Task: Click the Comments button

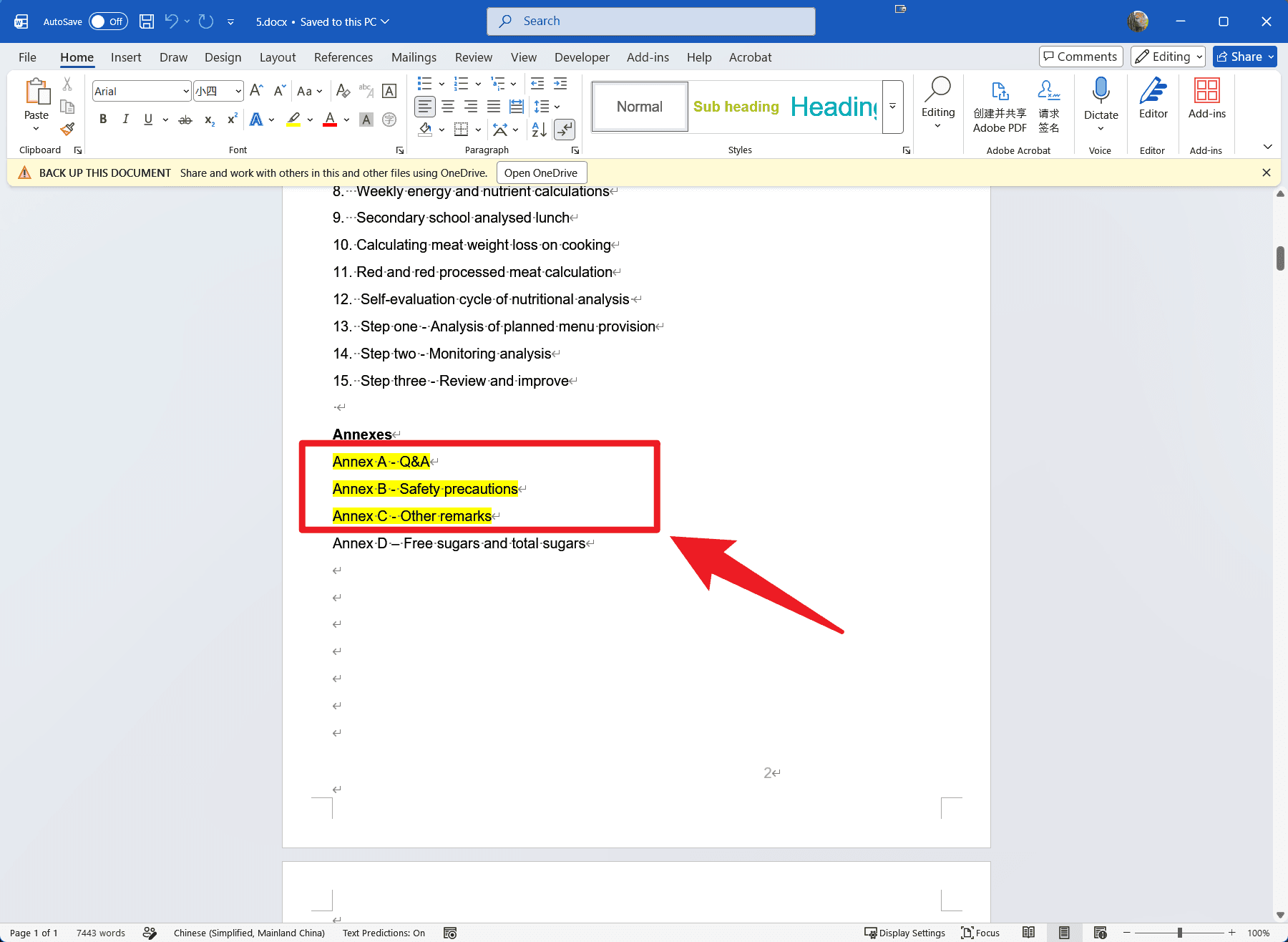Action: (x=1080, y=57)
